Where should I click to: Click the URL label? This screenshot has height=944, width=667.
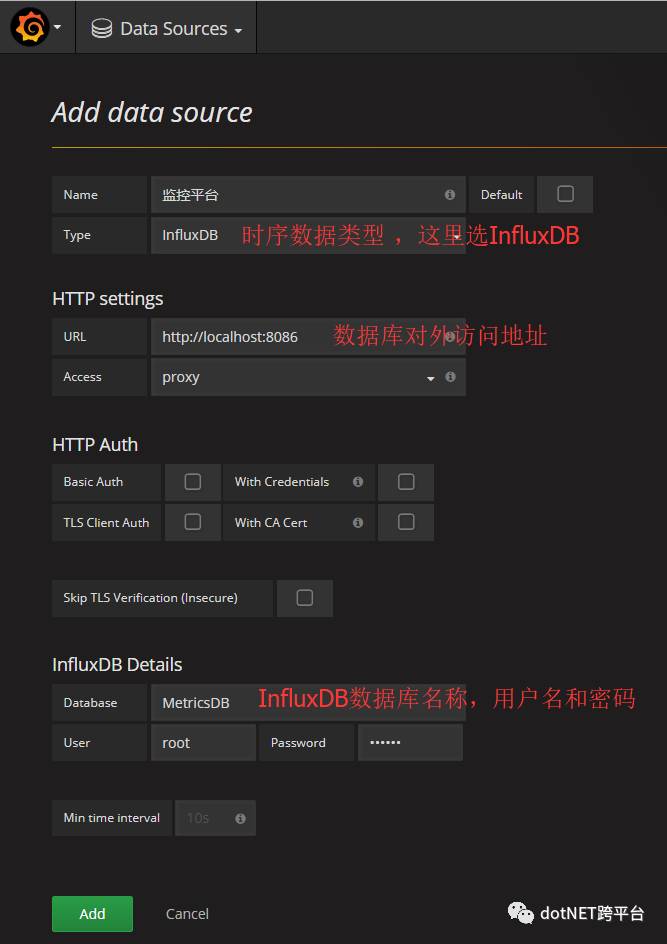pos(75,337)
